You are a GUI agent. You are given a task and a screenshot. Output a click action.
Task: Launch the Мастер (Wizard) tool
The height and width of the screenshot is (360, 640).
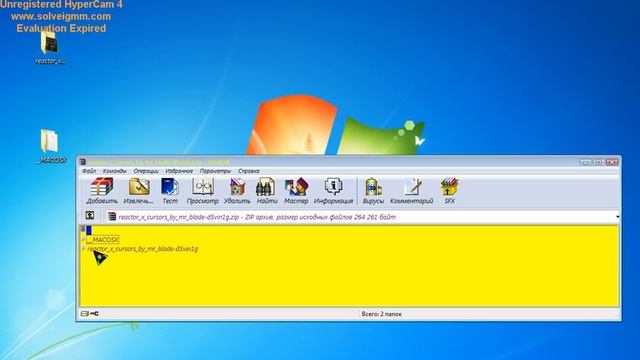click(296, 191)
